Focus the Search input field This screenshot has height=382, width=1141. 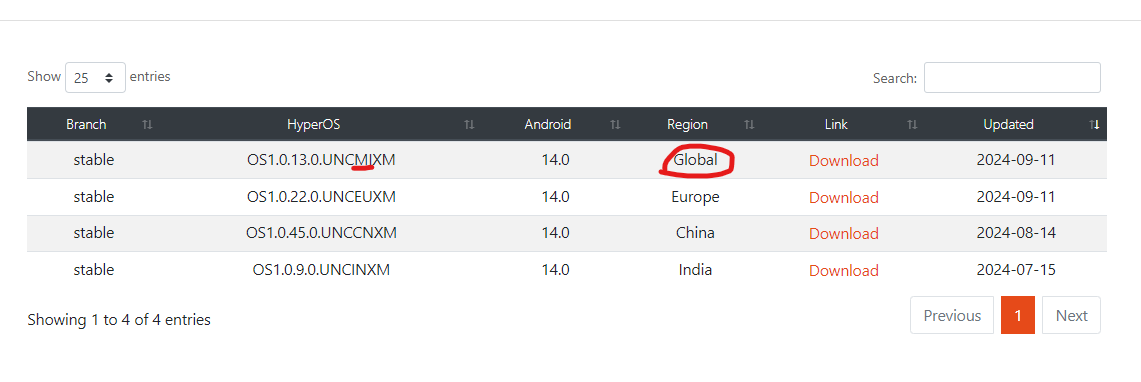pos(1011,78)
